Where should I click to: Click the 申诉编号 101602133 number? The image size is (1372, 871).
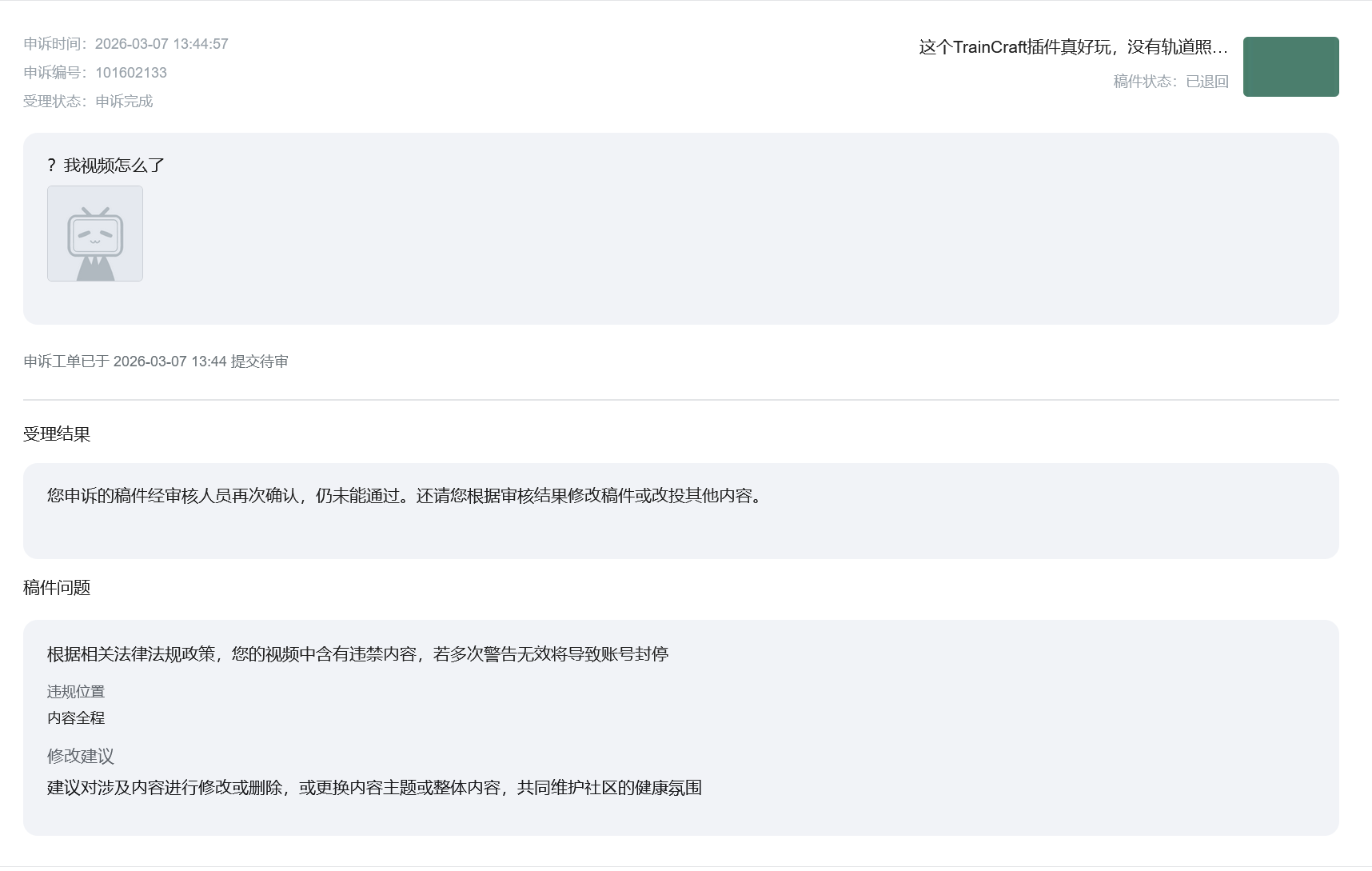(x=131, y=73)
